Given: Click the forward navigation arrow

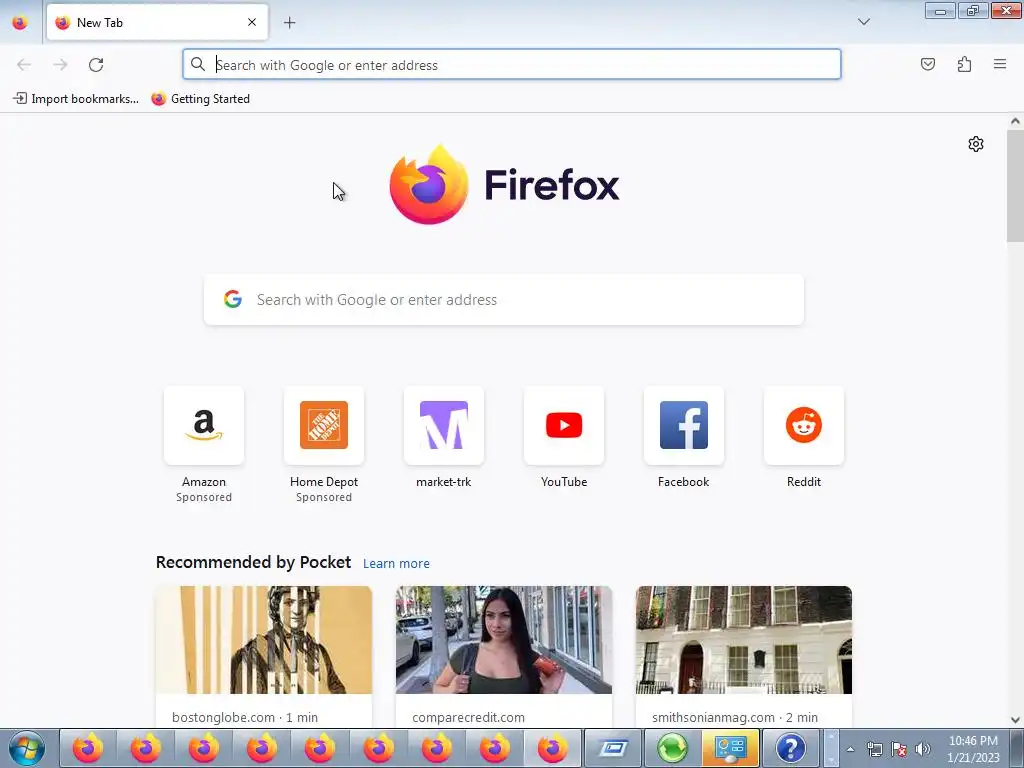Looking at the screenshot, I should pyautogui.click(x=60, y=65).
